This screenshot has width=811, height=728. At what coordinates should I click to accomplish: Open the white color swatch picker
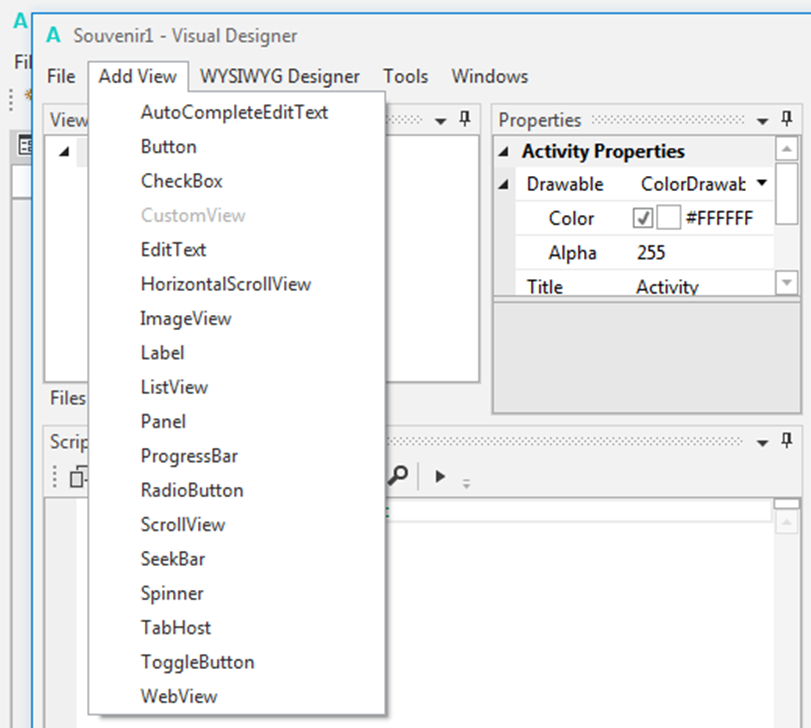coord(668,218)
